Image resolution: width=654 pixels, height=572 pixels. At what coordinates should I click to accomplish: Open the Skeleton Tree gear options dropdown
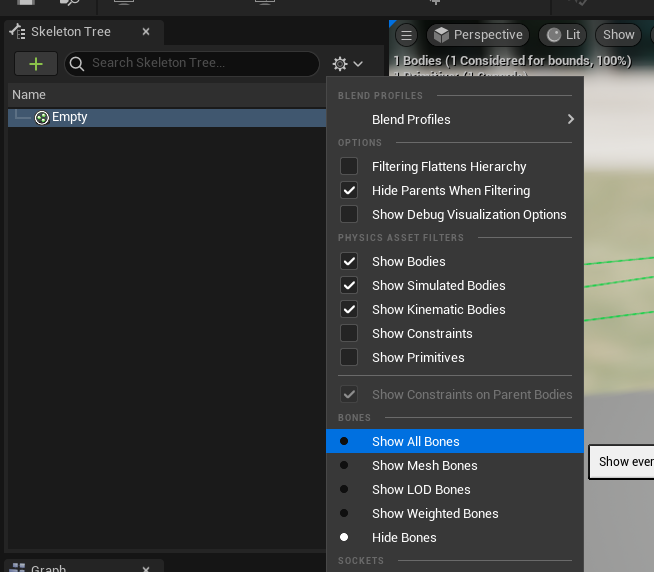click(x=347, y=64)
